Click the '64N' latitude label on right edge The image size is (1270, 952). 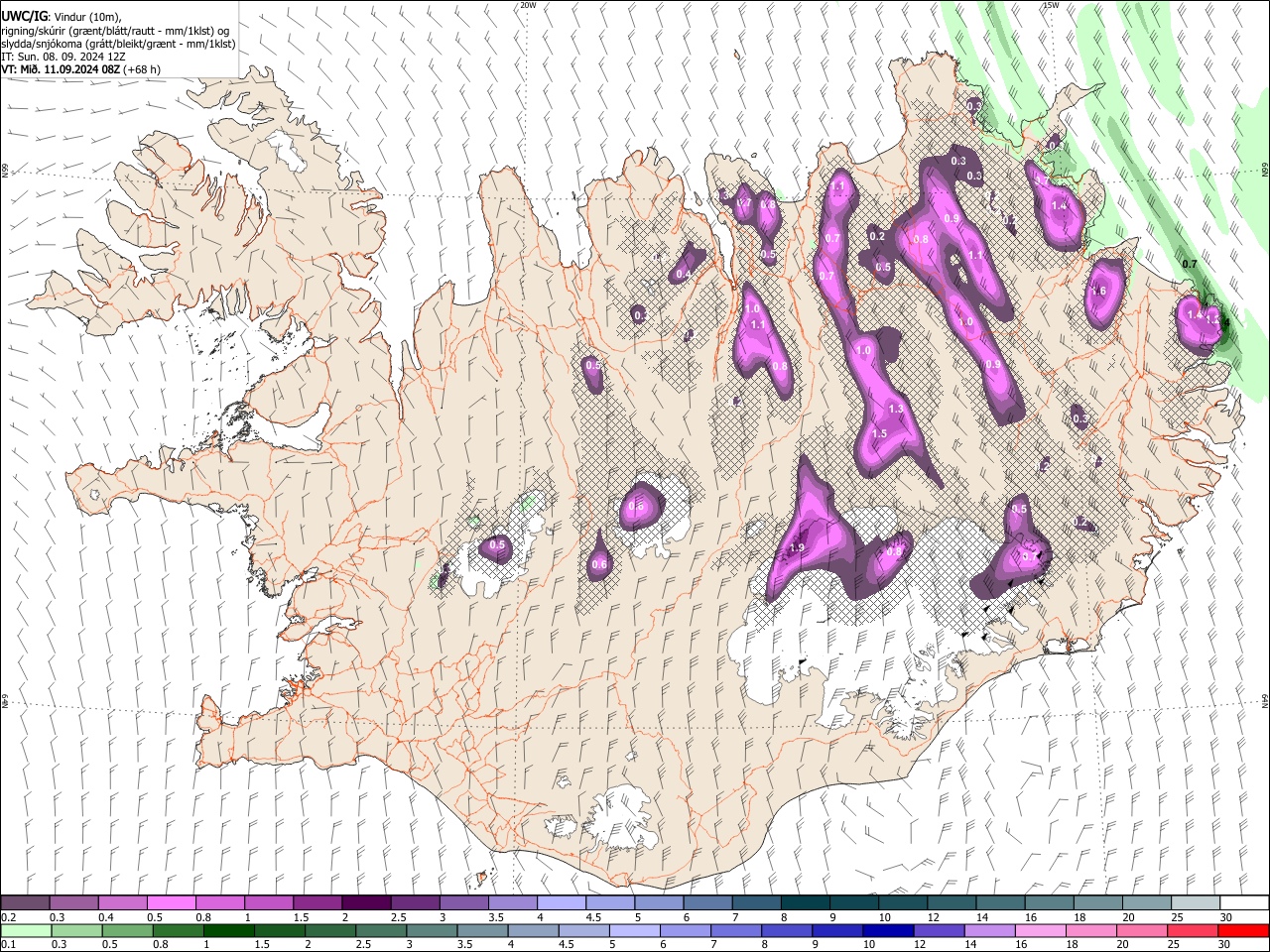point(1265,700)
